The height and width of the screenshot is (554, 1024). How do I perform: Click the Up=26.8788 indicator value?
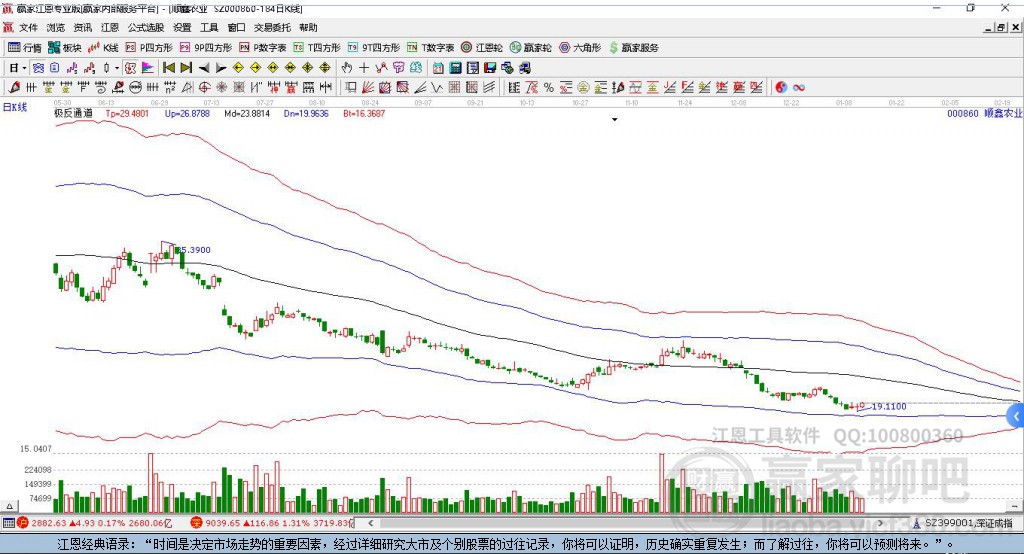187,114
